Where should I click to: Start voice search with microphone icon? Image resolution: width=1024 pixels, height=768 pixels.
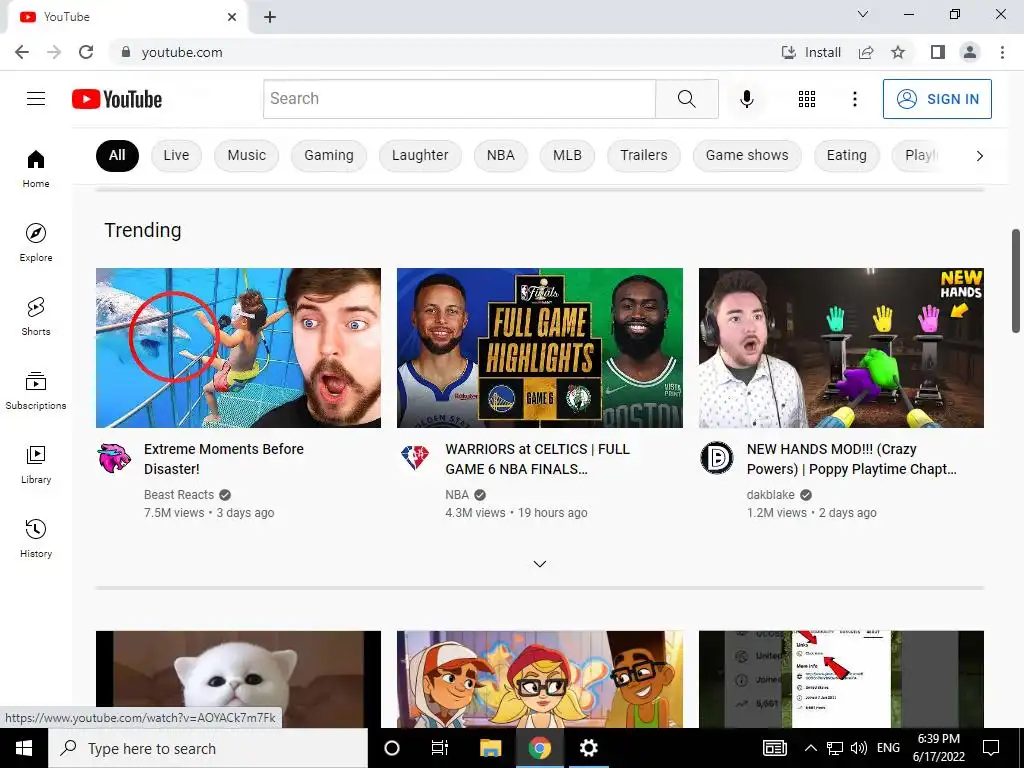[x=746, y=99]
